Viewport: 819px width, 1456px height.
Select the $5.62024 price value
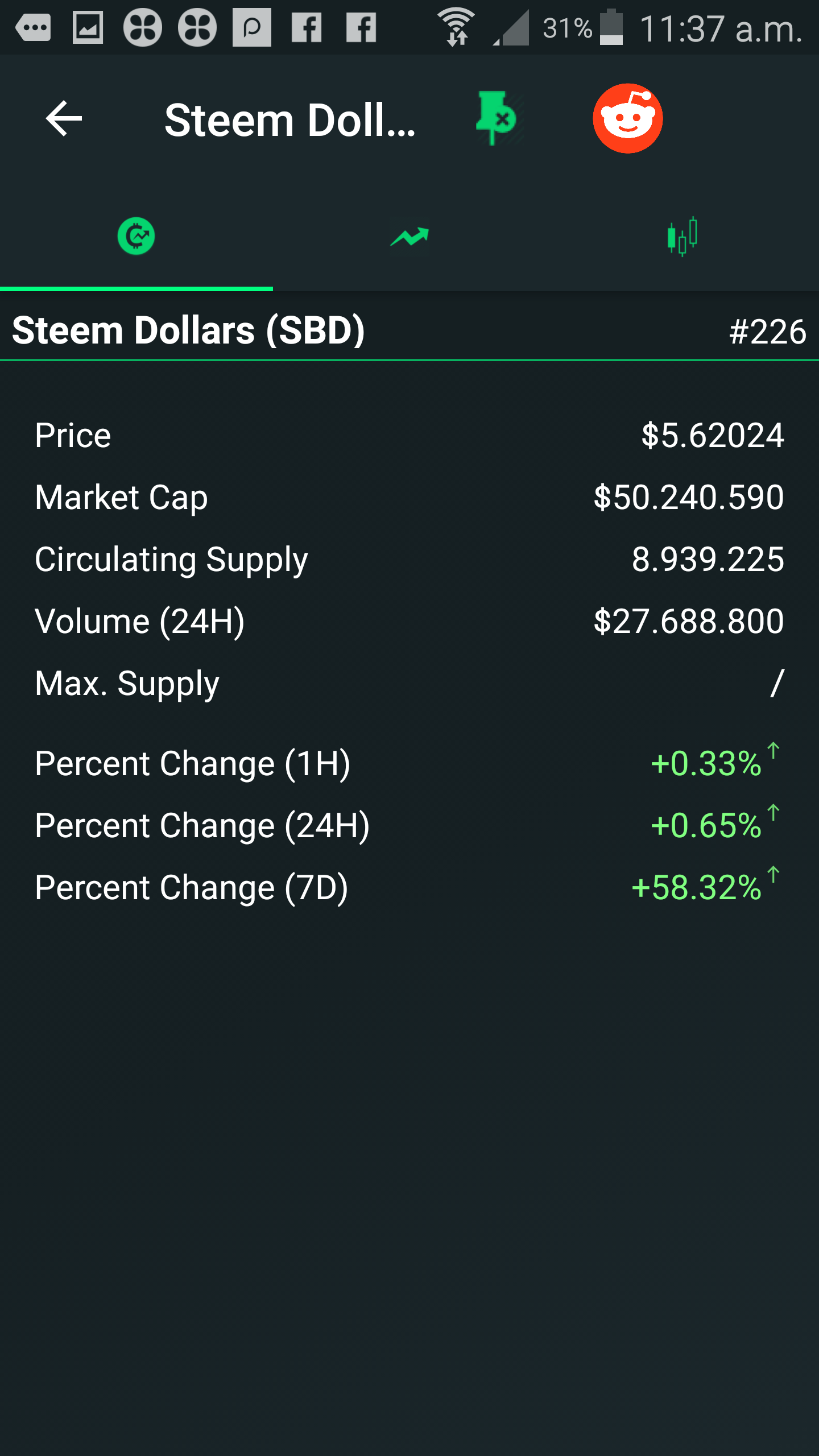coord(713,436)
